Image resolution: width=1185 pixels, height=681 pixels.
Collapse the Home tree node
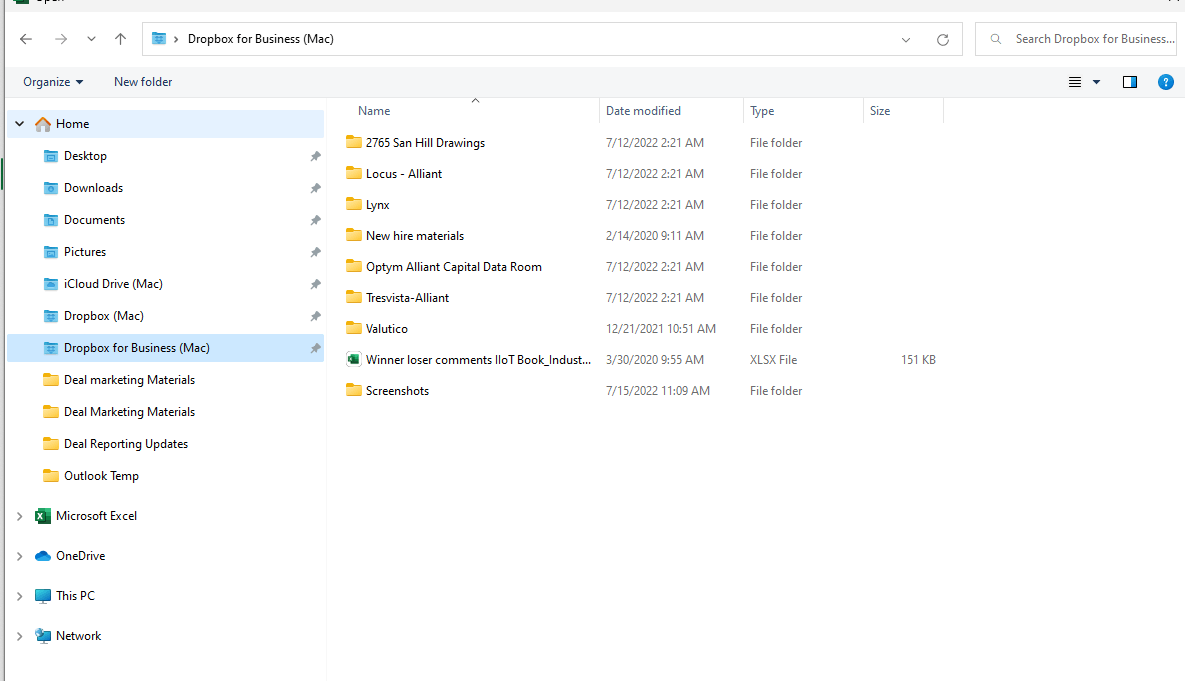tap(20, 124)
